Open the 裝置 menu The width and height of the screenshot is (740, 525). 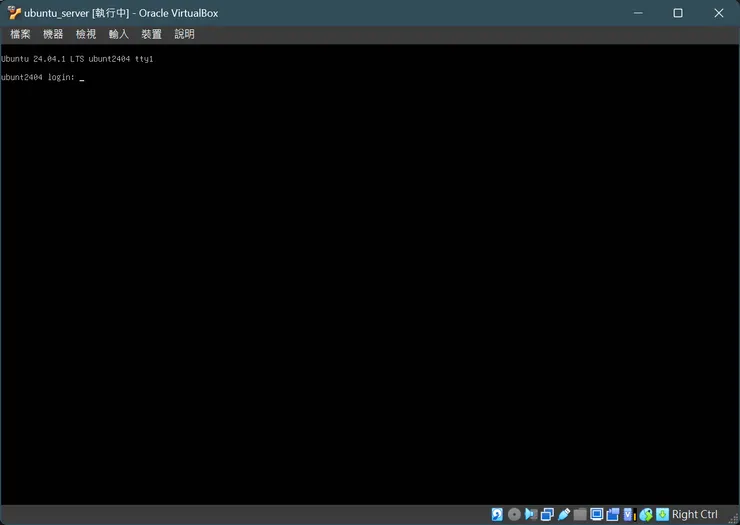151,34
